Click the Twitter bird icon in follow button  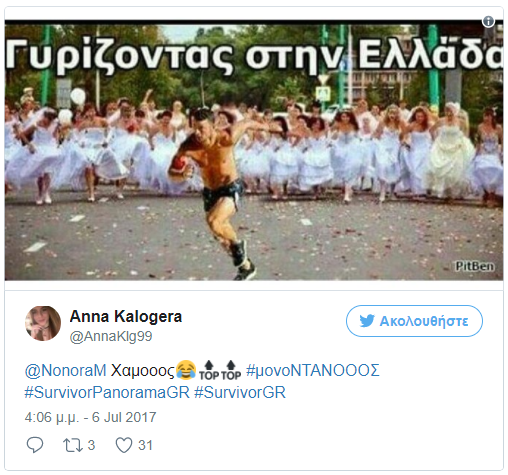click(x=367, y=321)
